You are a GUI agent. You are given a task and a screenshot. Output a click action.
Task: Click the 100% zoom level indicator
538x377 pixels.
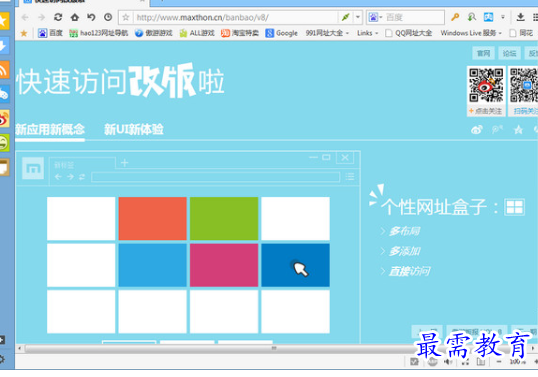click(518, 362)
